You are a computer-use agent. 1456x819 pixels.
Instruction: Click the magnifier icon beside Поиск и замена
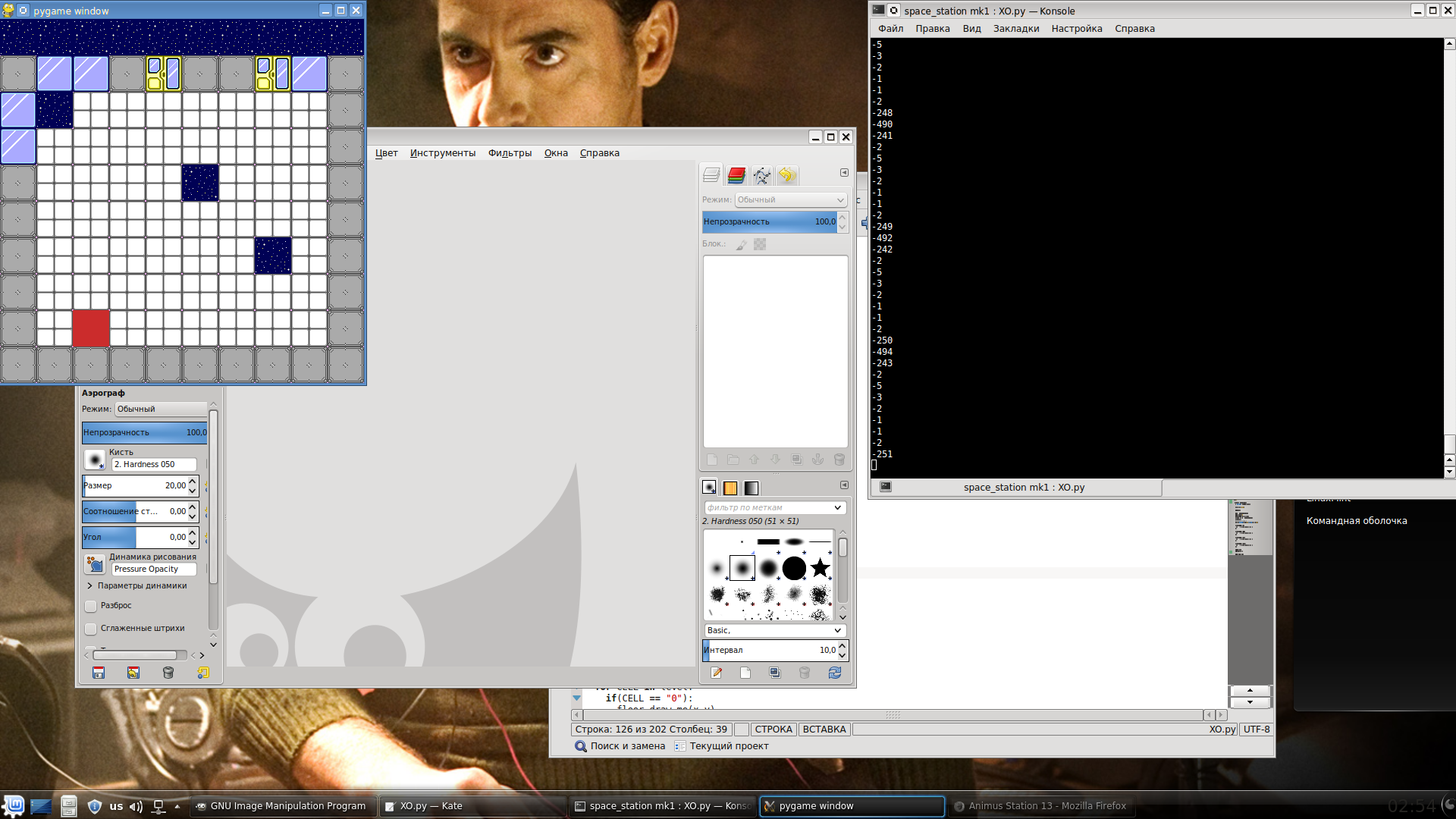[581, 746]
